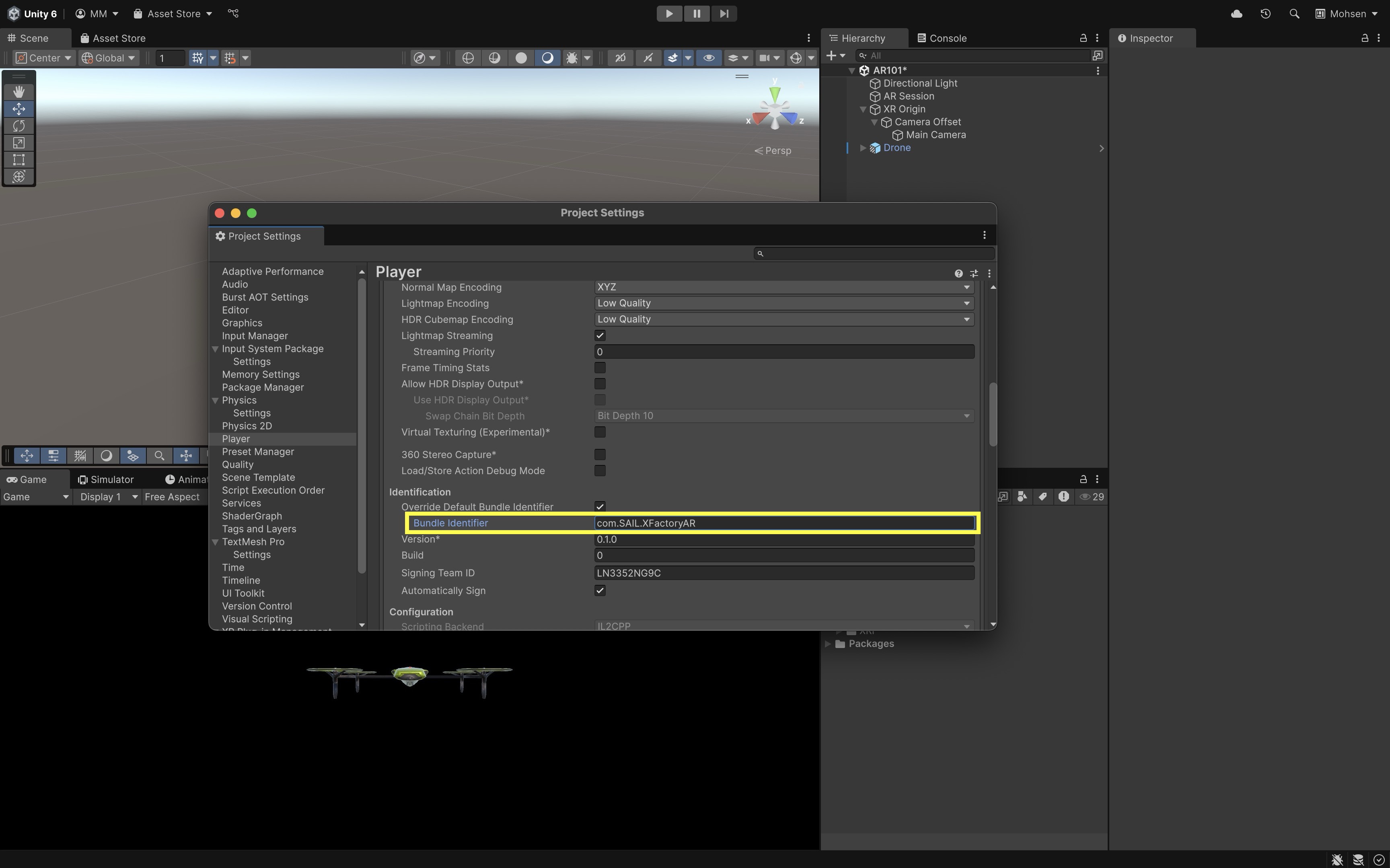The height and width of the screenshot is (868, 1390).
Task: Expand the Drone object in Hierarchy
Action: [863, 148]
